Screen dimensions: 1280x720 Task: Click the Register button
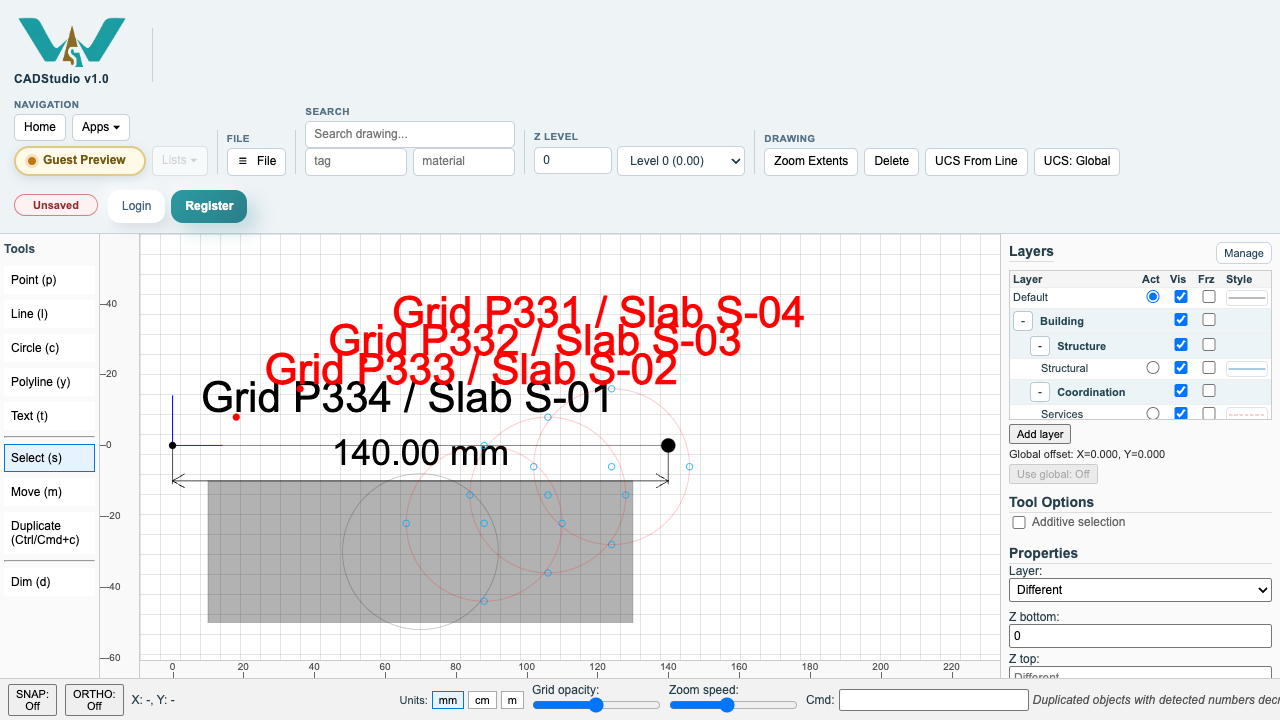coord(209,206)
